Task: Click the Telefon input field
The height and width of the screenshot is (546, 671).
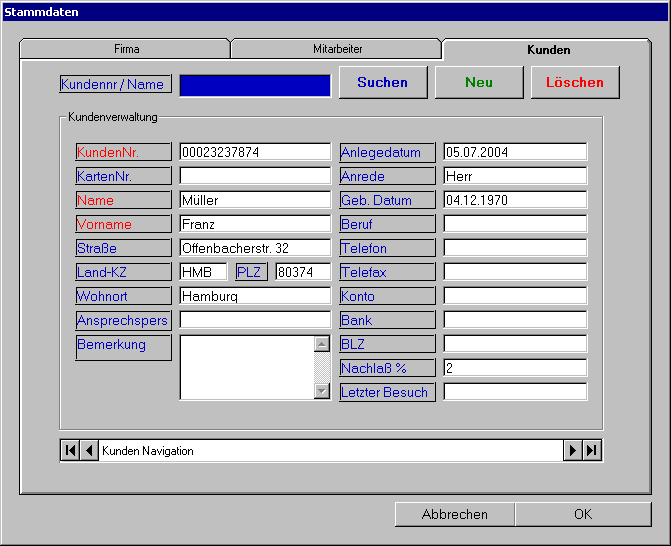Action: (515, 248)
